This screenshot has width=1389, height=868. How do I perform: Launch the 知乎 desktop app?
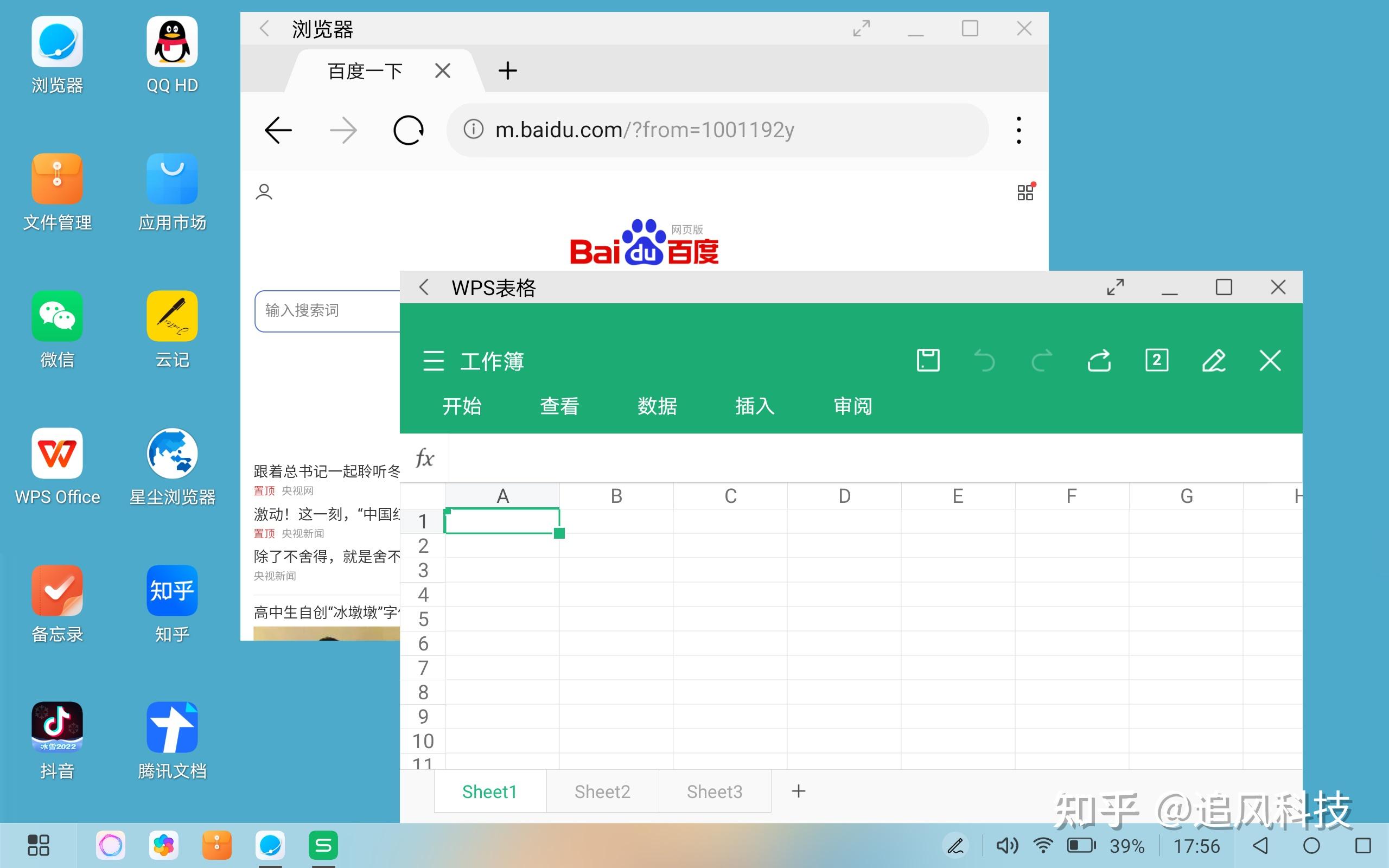point(172,590)
